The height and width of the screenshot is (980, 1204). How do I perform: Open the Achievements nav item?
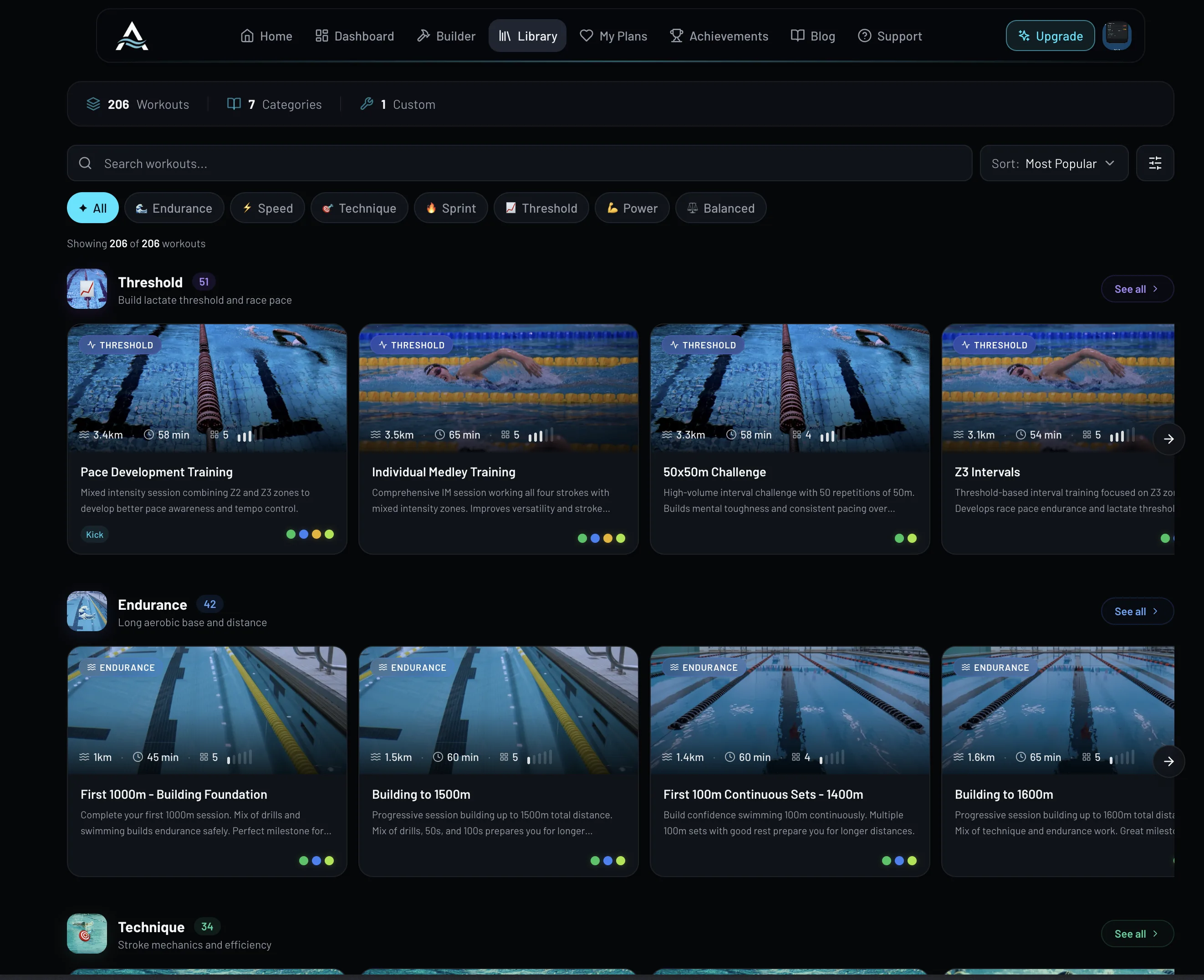click(x=719, y=36)
